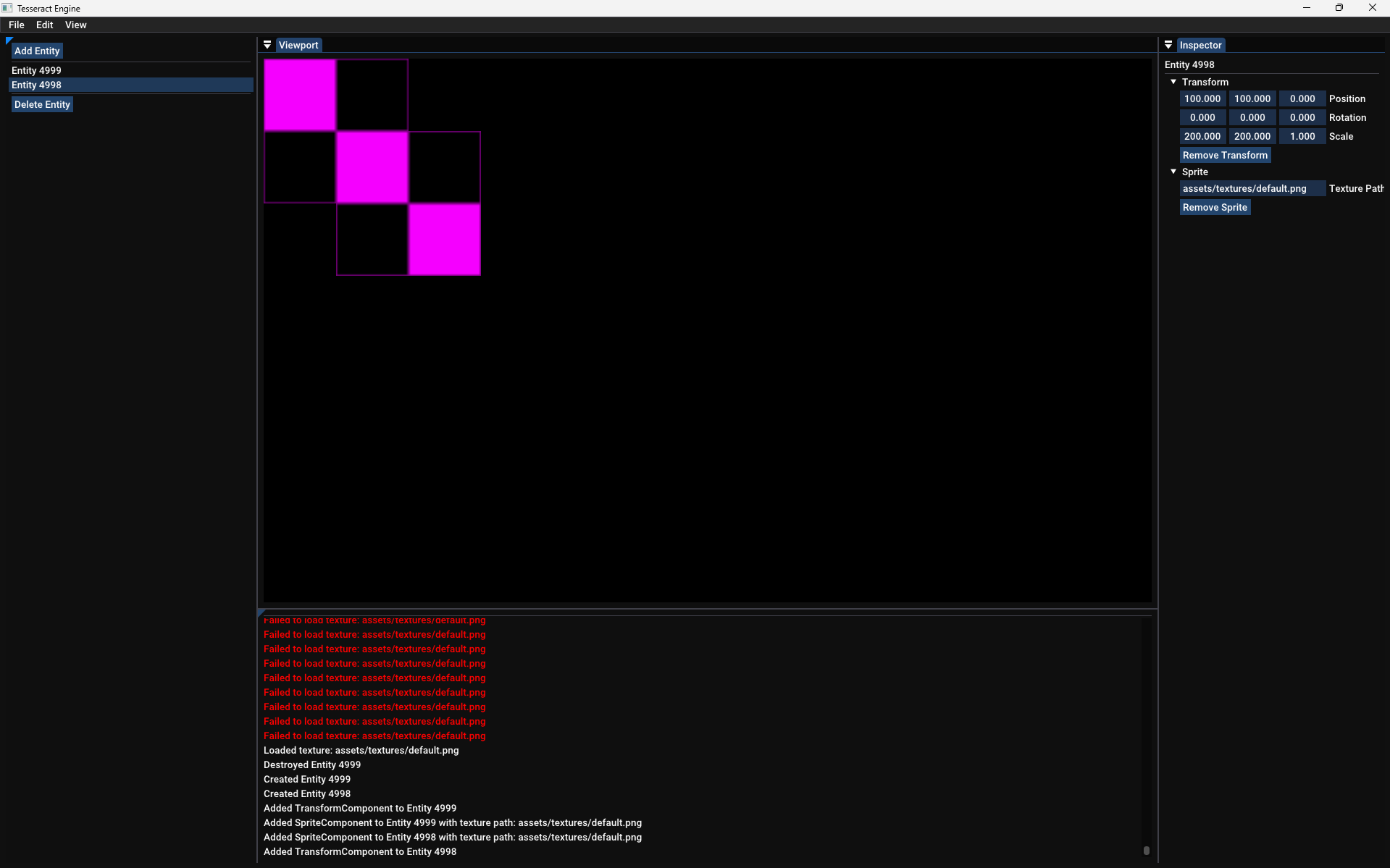Click the Scale Y value field
The height and width of the screenshot is (868, 1390).
[1252, 136]
